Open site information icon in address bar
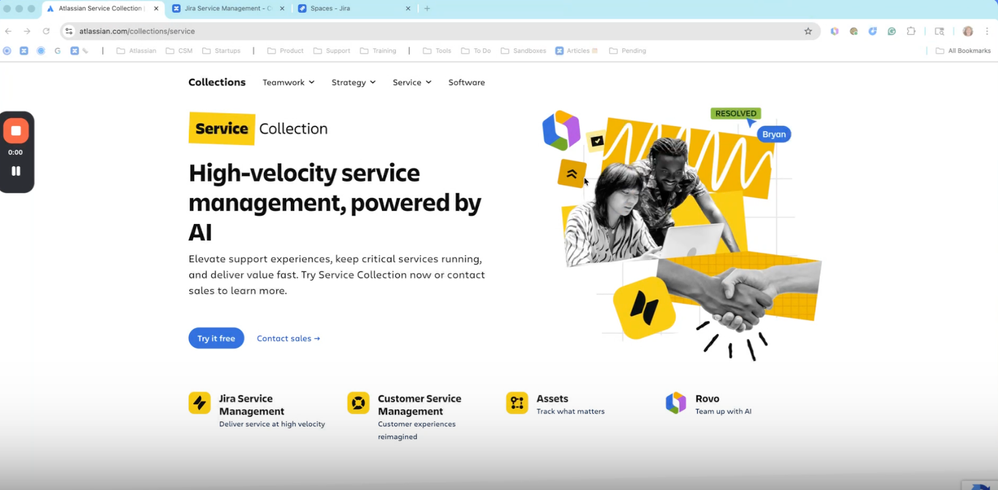This screenshot has height=490, width=998. [69, 31]
